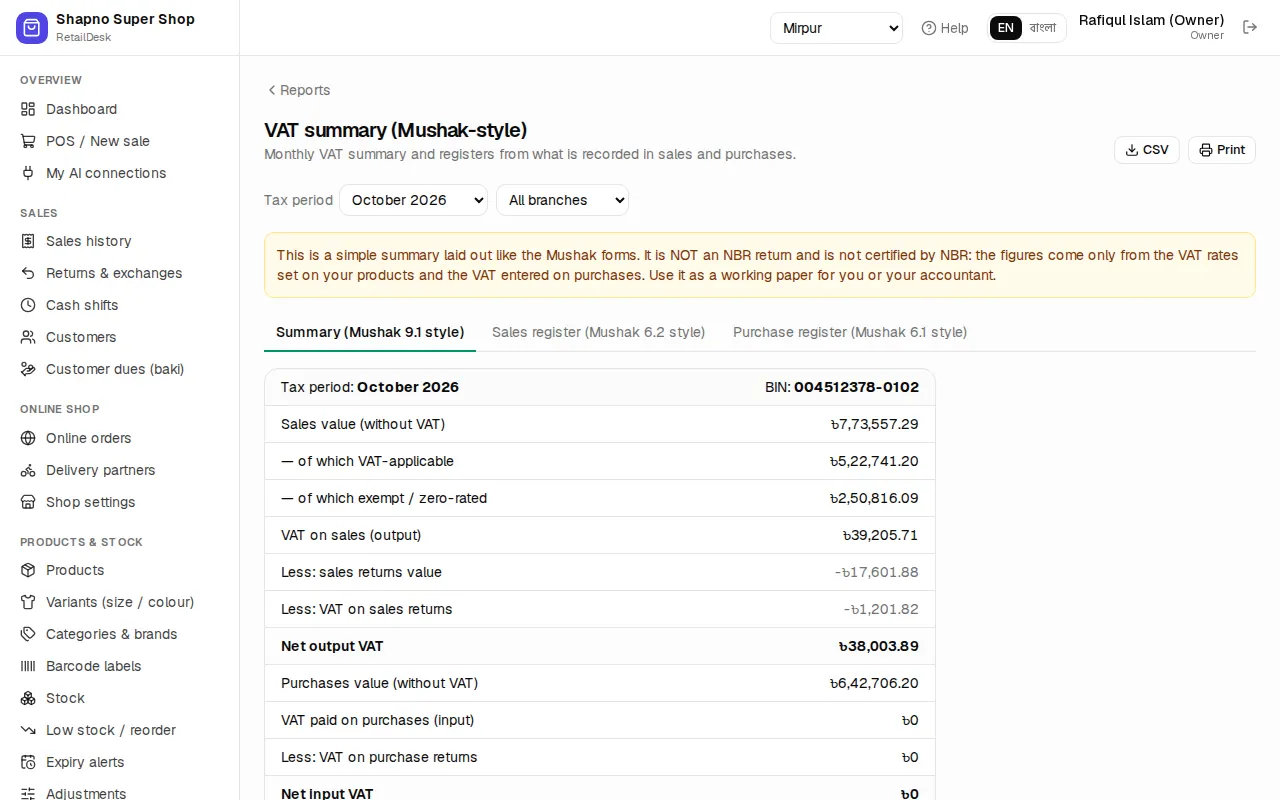
Task: Select the Summary (Mushak 9.1 style) tab
Action: (x=370, y=332)
